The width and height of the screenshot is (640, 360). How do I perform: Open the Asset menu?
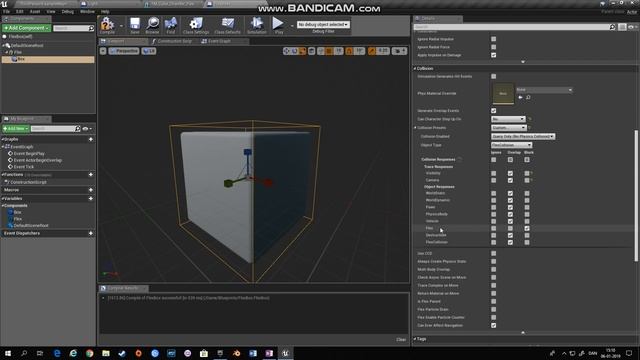[x=35, y=11]
